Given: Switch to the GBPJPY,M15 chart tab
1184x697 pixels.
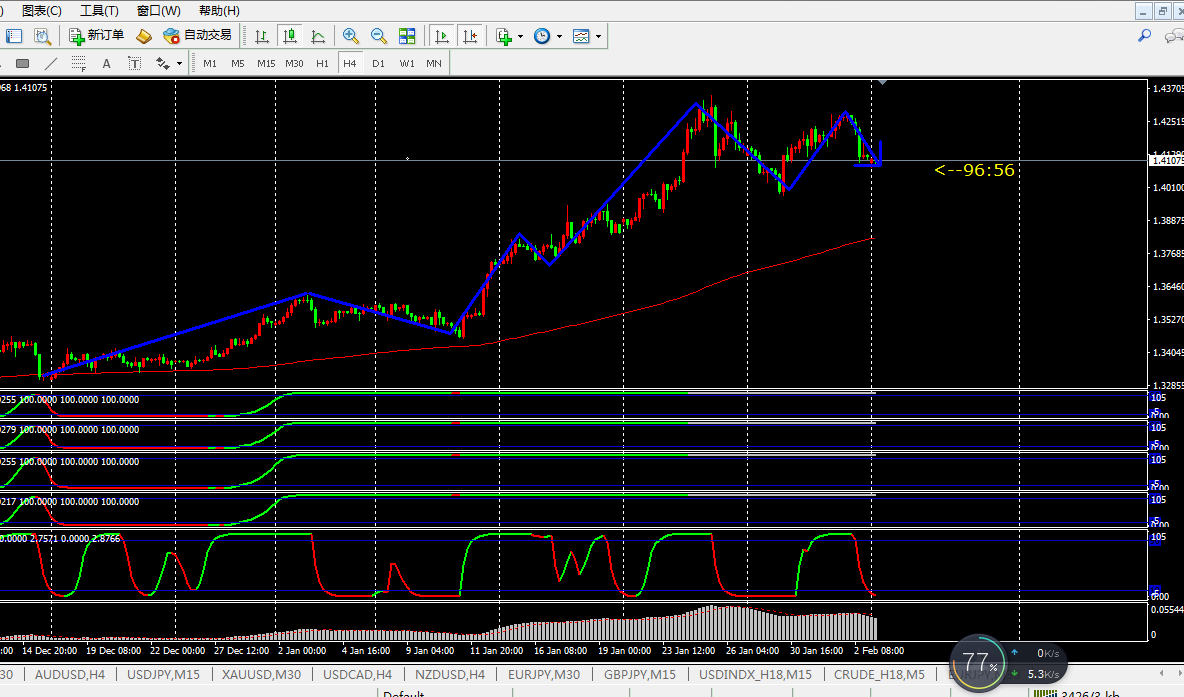Looking at the screenshot, I should tap(640, 674).
